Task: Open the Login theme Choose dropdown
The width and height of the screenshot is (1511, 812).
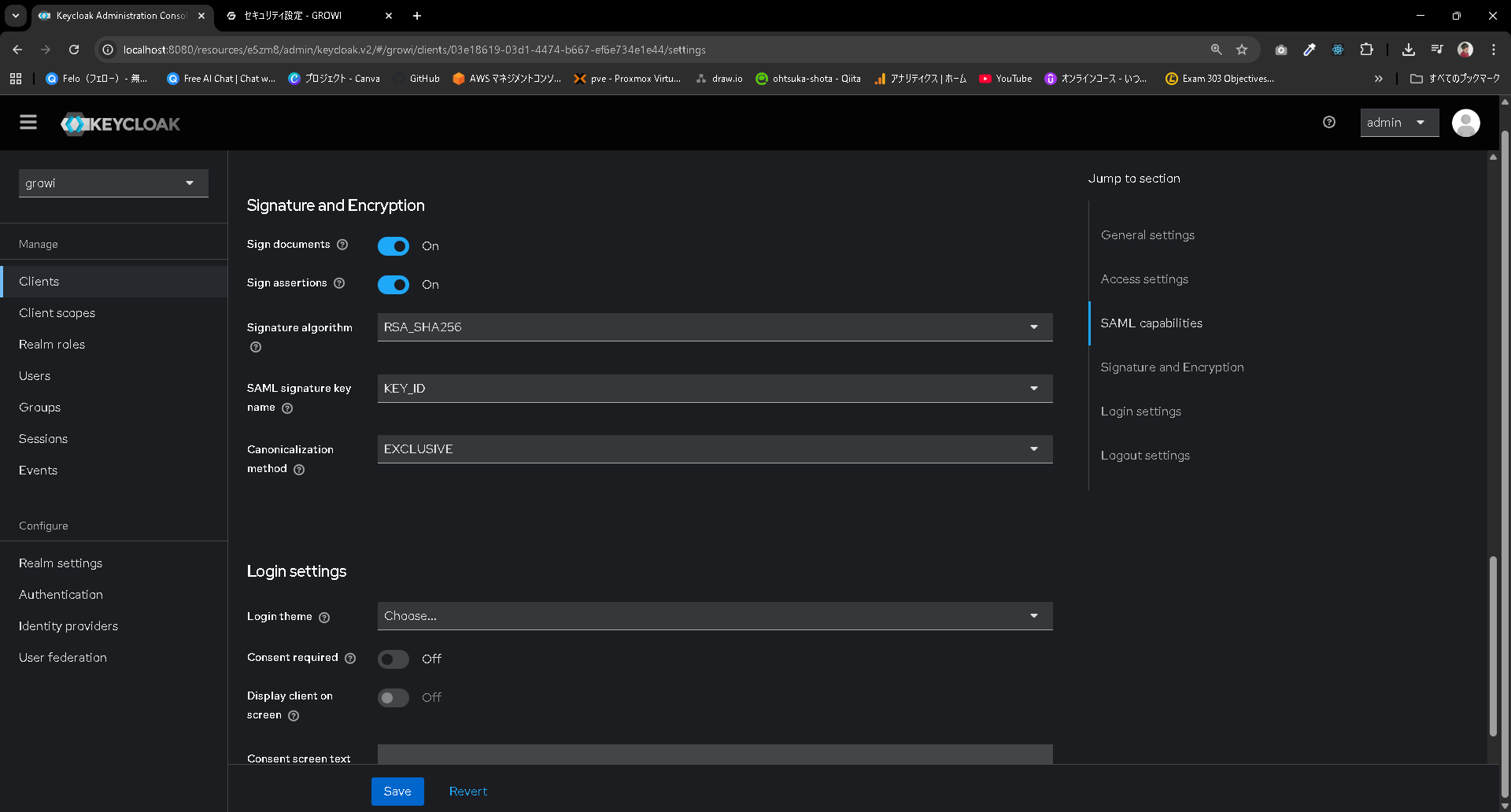Action: [x=715, y=616]
